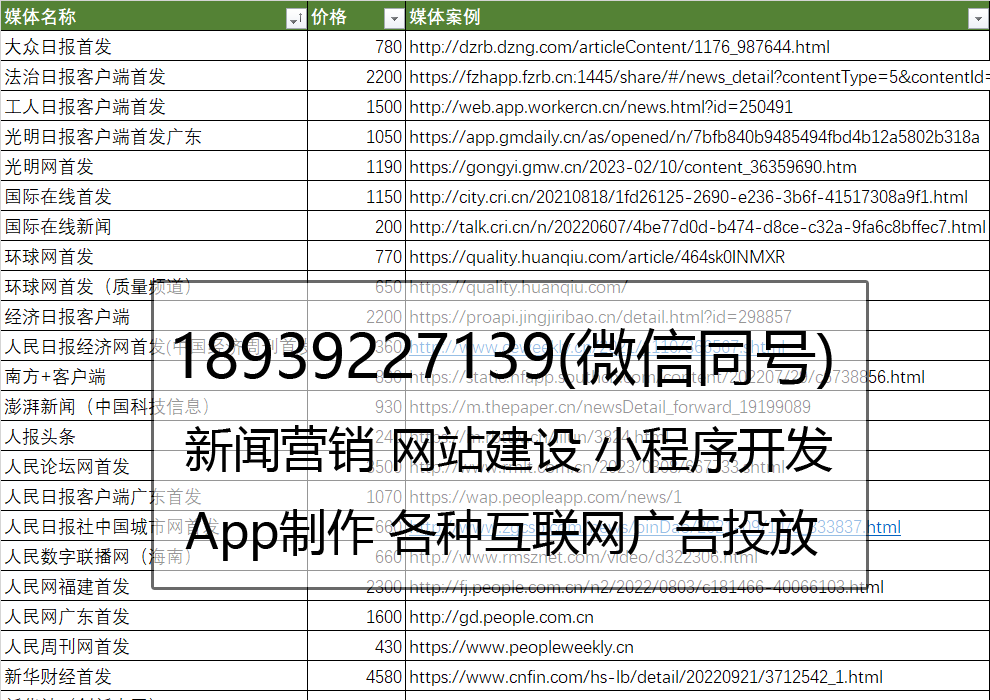Click the www.peopleweekly.cn URL cell
The height and width of the screenshot is (700, 990).
tap(698, 646)
